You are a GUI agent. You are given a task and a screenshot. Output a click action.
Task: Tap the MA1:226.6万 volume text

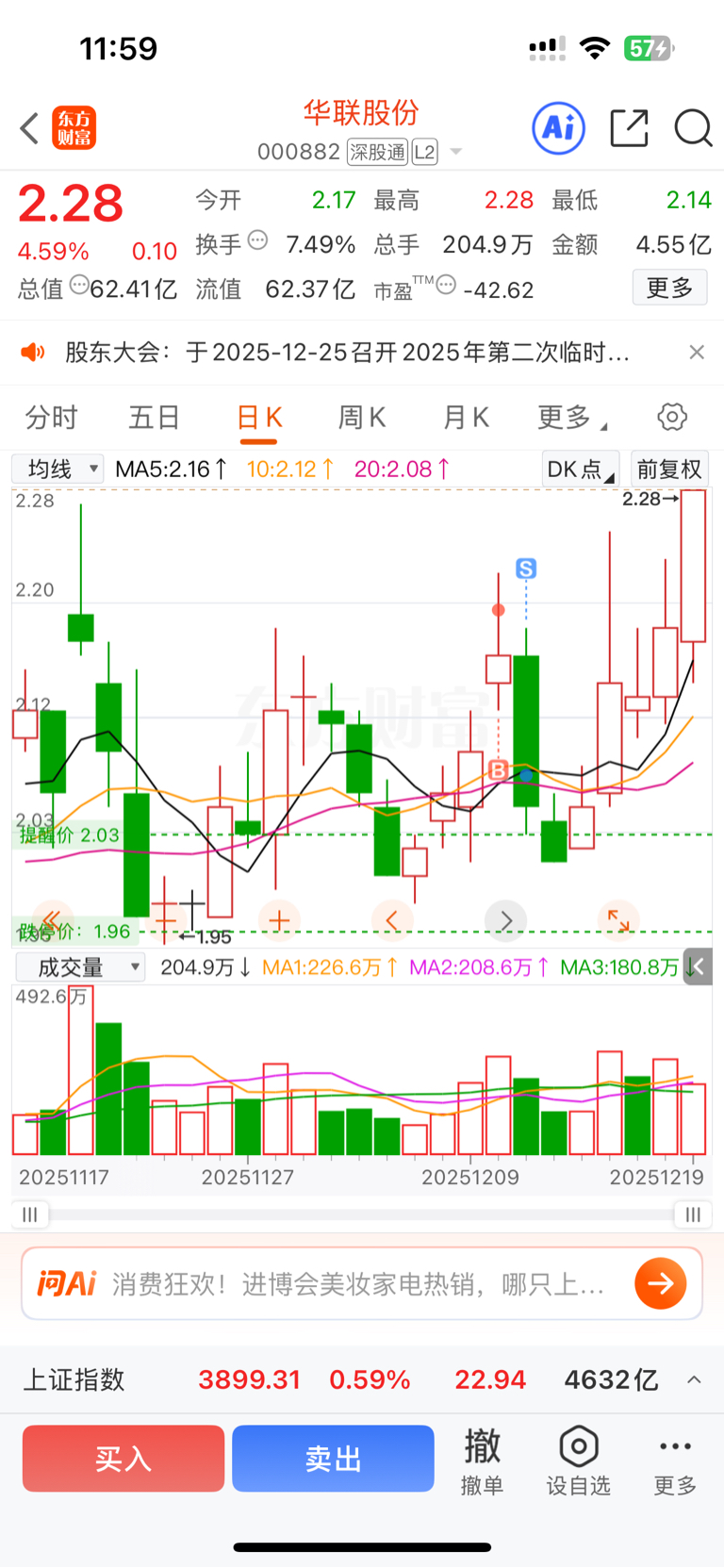[329, 967]
